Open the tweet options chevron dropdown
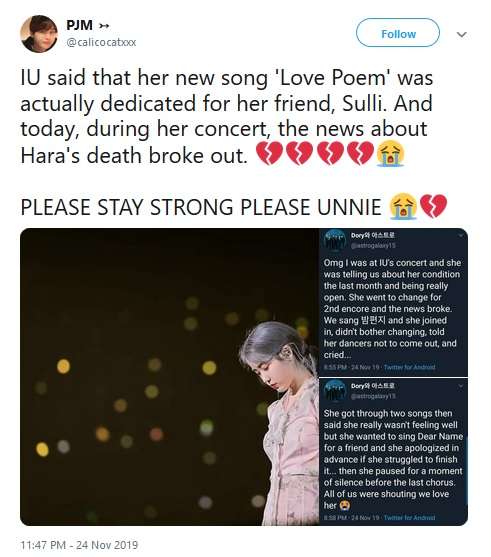This screenshot has height=557, width=491. click(462, 34)
